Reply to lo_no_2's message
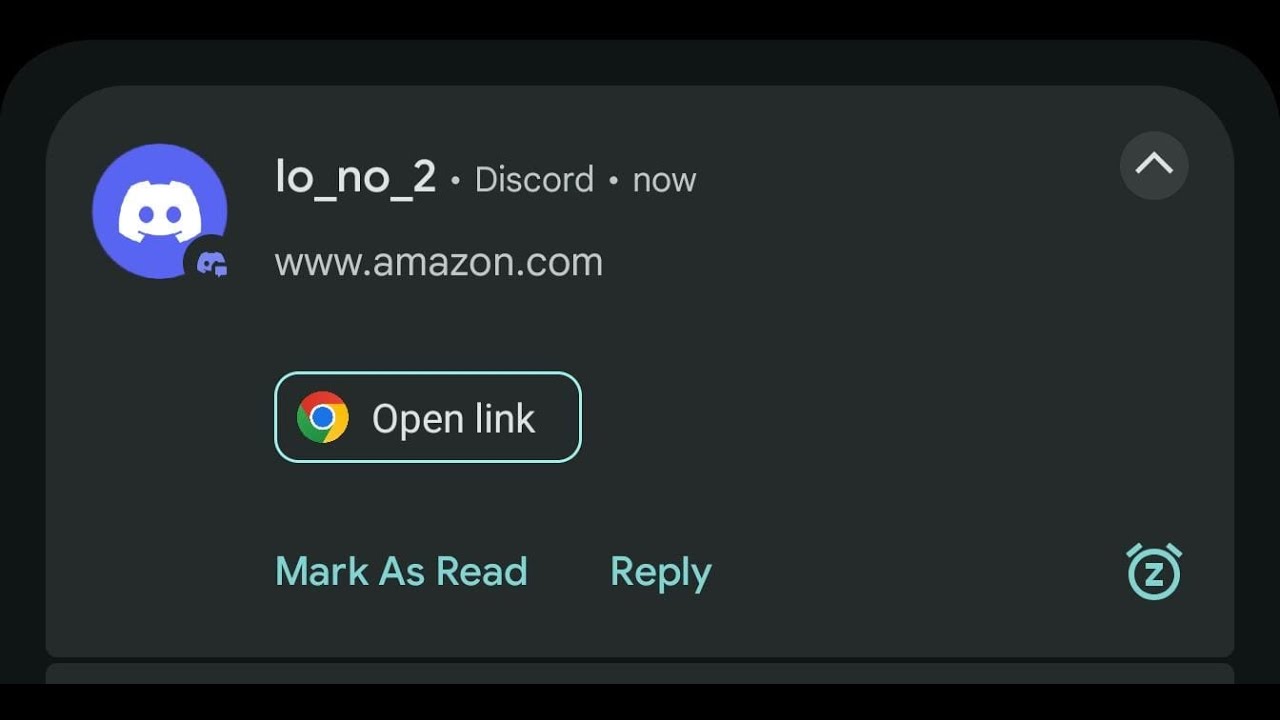Viewport: 1280px width, 720px height. click(661, 572)
